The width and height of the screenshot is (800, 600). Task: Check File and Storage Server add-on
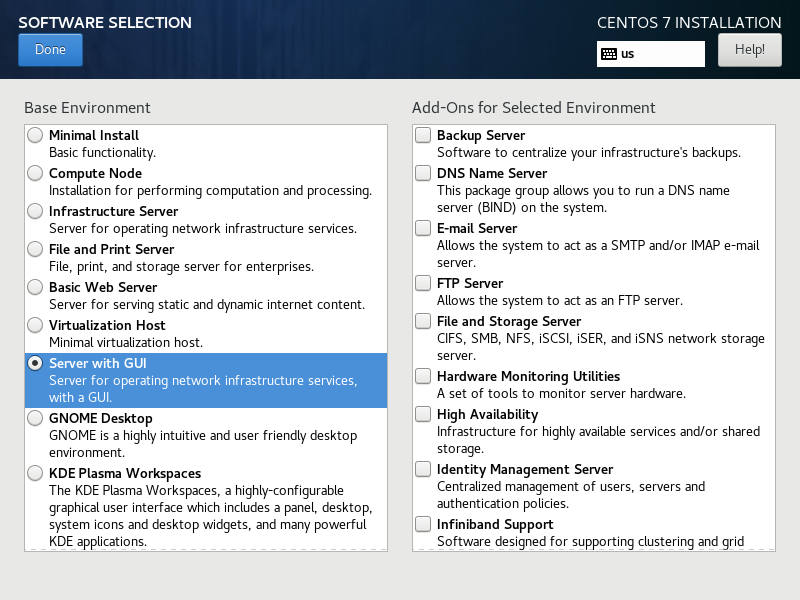[424, 321]
